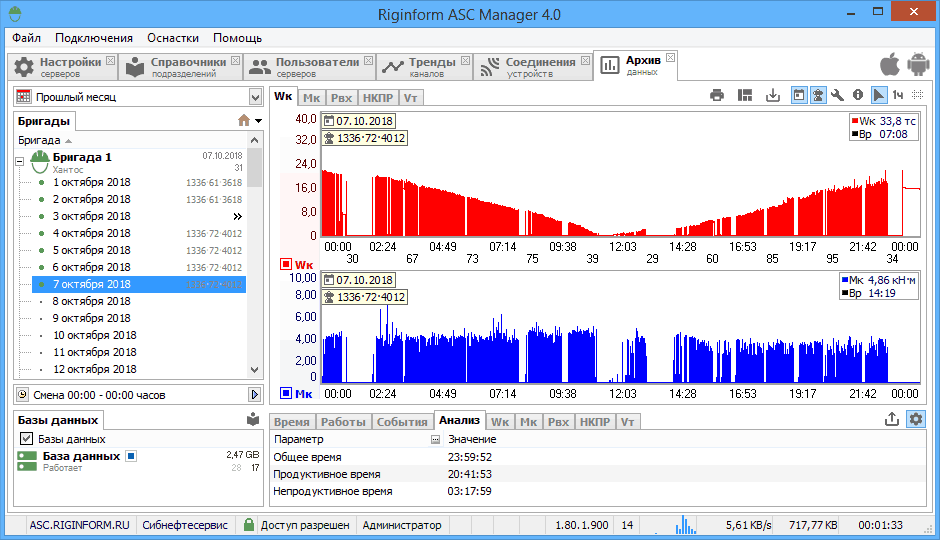
Task: Select 4 октября 2018 in tree
Action: point(91,233)
